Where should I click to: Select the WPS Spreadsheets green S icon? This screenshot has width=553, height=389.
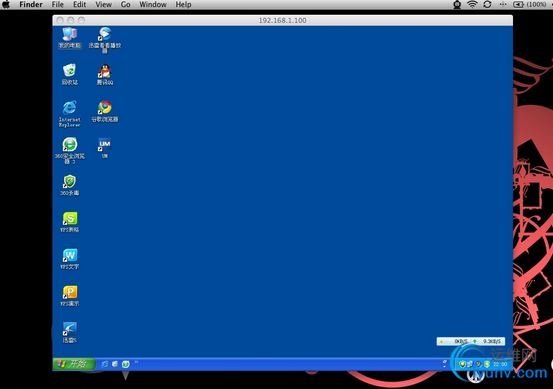click(x=70, y=222)
